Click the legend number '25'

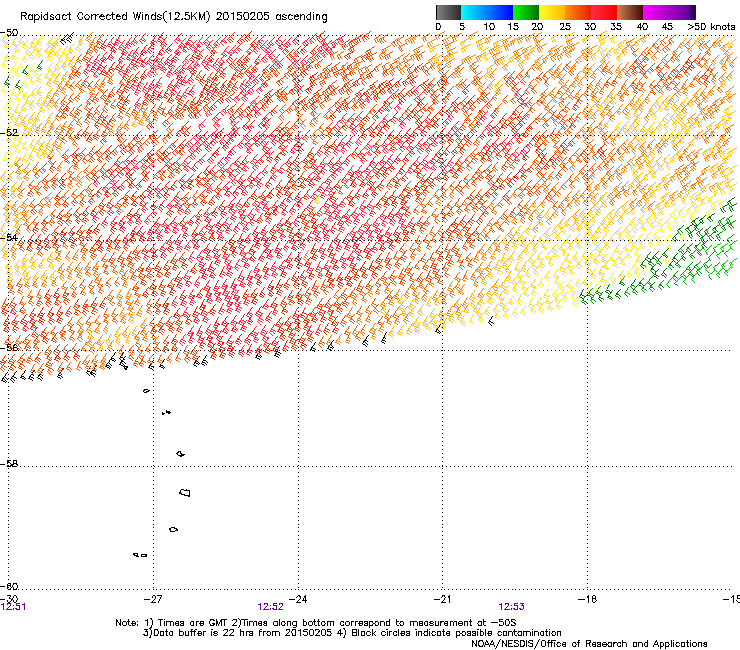click(x=564, y=27)
